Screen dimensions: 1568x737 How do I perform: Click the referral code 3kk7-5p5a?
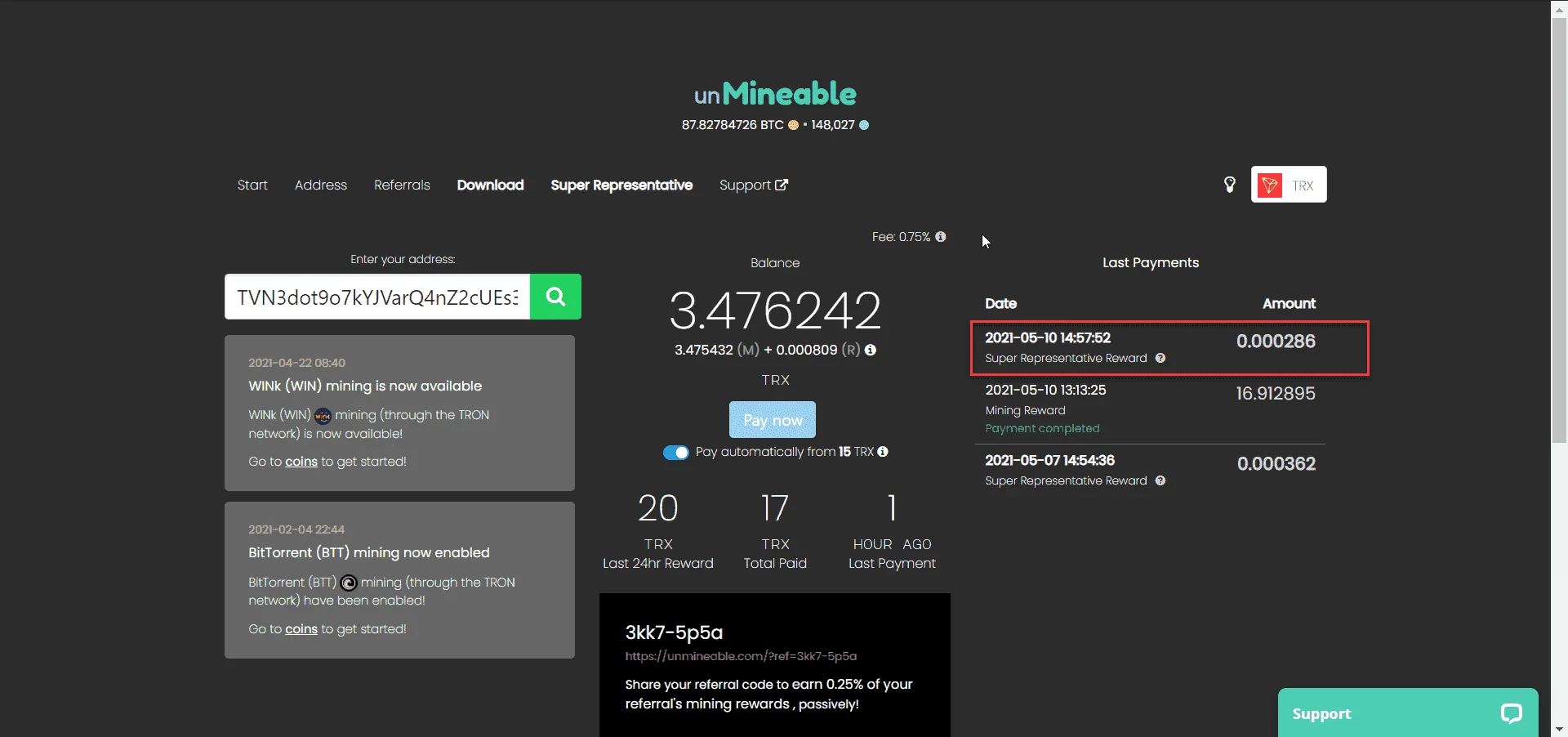pyautogui.click(x=674, y=632)
